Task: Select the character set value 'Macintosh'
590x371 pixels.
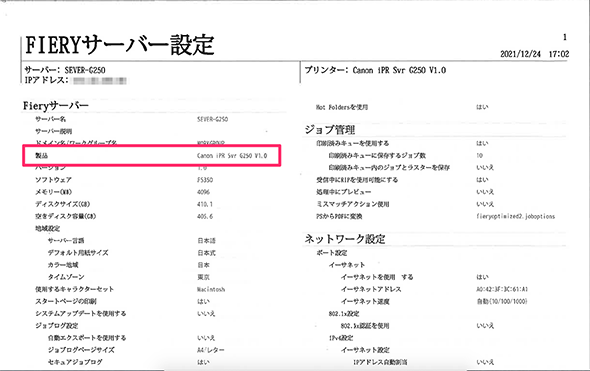Action: [x=211, y=289]
